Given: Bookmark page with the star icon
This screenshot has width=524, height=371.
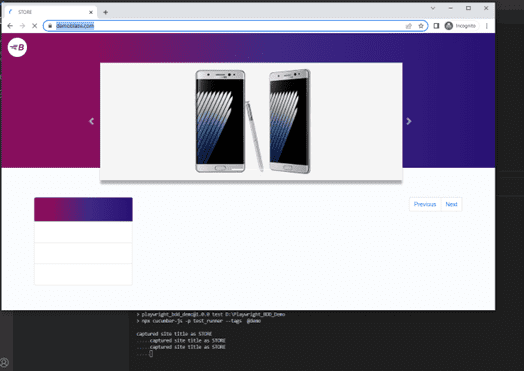Looking at the screenshot, I should [421, 26].
